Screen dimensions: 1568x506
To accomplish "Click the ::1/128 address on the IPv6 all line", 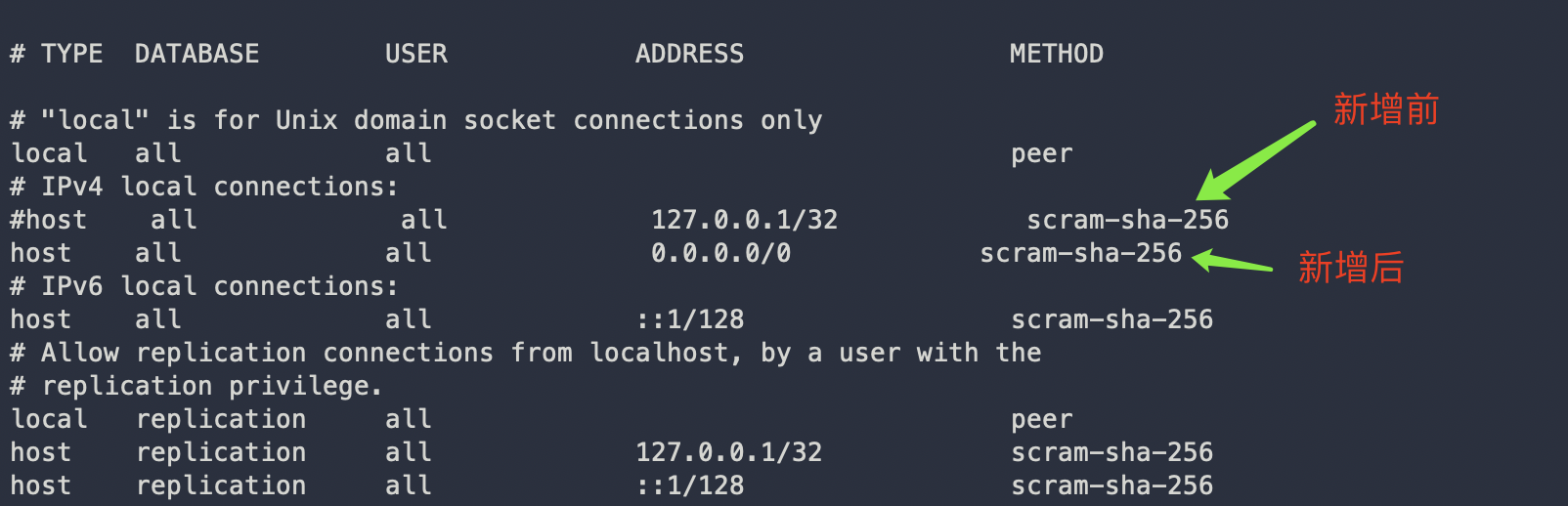I will 689,319.
